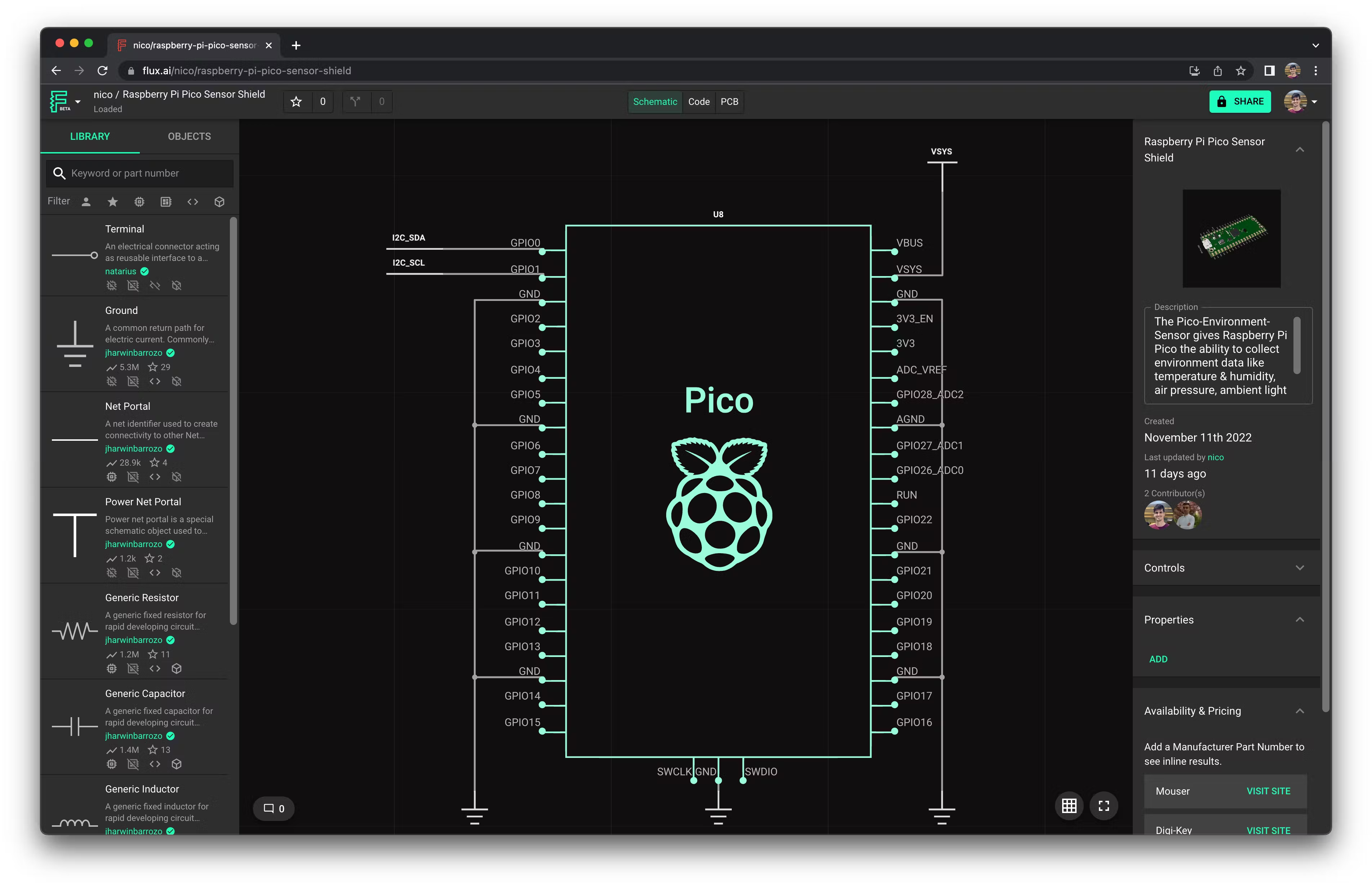Open the Code view tab

[699, 102]
